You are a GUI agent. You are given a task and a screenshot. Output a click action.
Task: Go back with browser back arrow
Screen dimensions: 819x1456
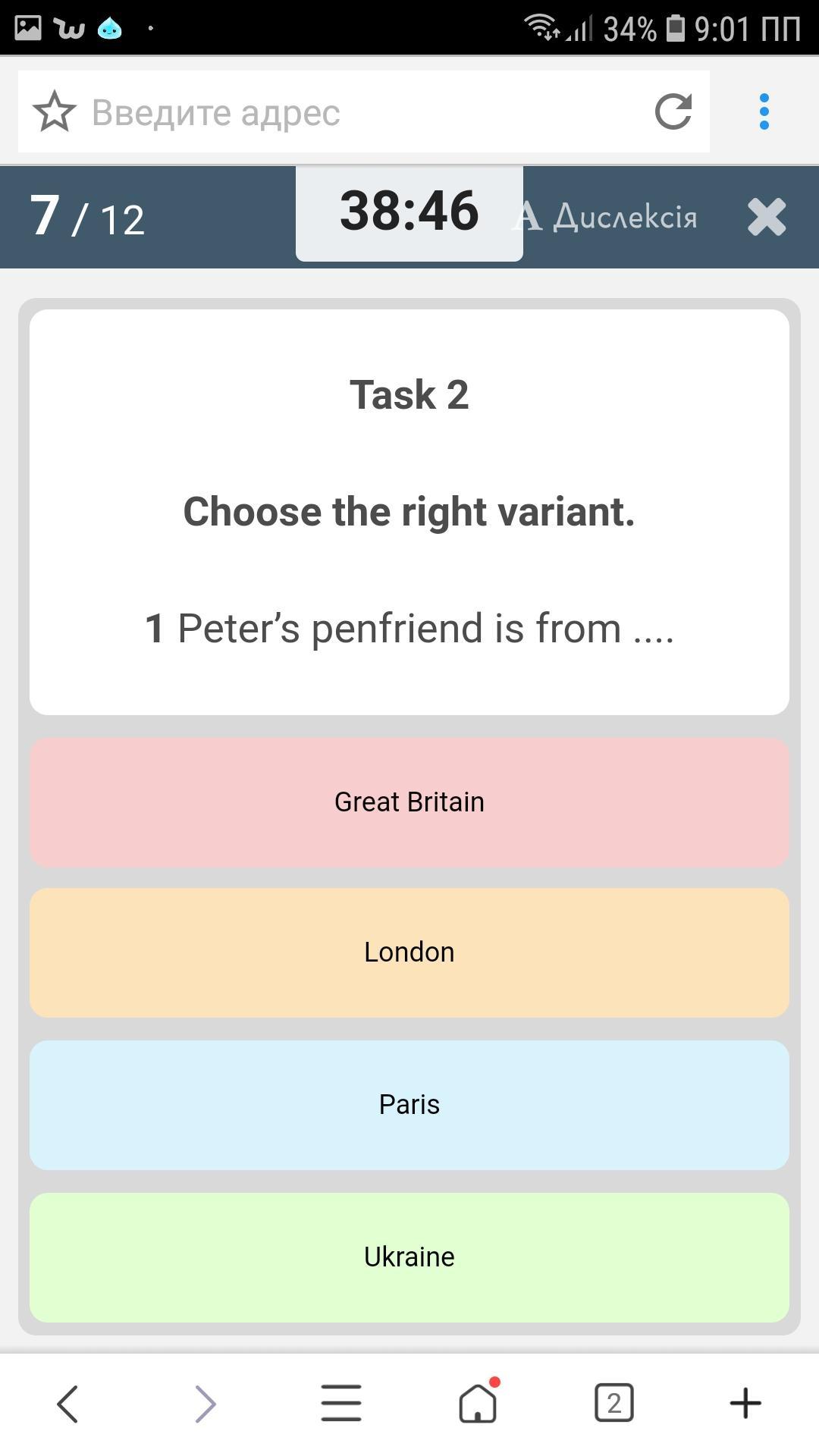coord(68,1403)
